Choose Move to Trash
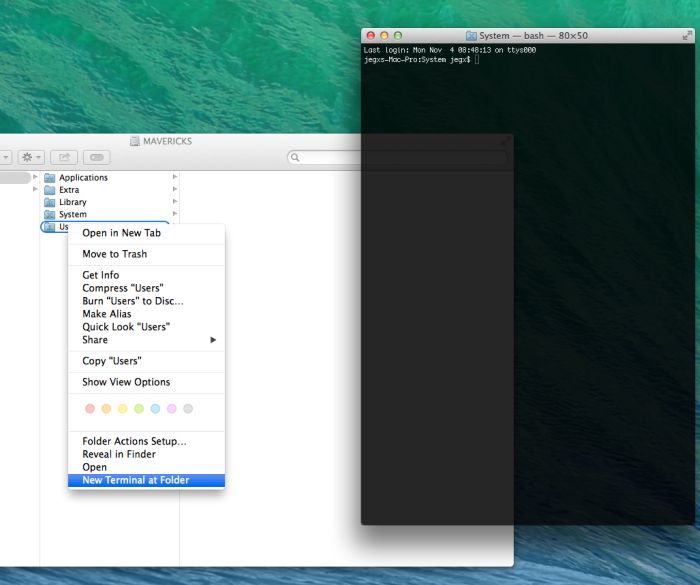The height and width of the screenshot is (585, 700). click(x=146, y=254)
